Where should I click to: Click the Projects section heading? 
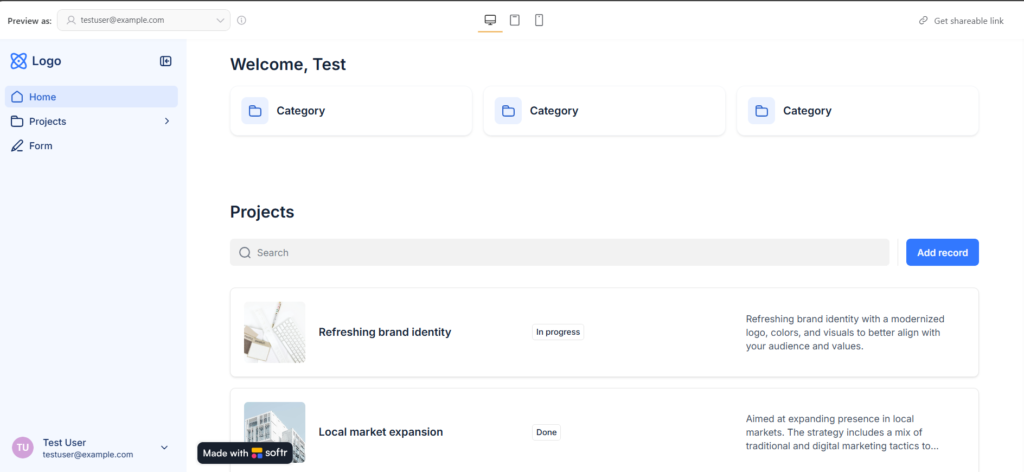pyautogui.click(x=262, y=212)
